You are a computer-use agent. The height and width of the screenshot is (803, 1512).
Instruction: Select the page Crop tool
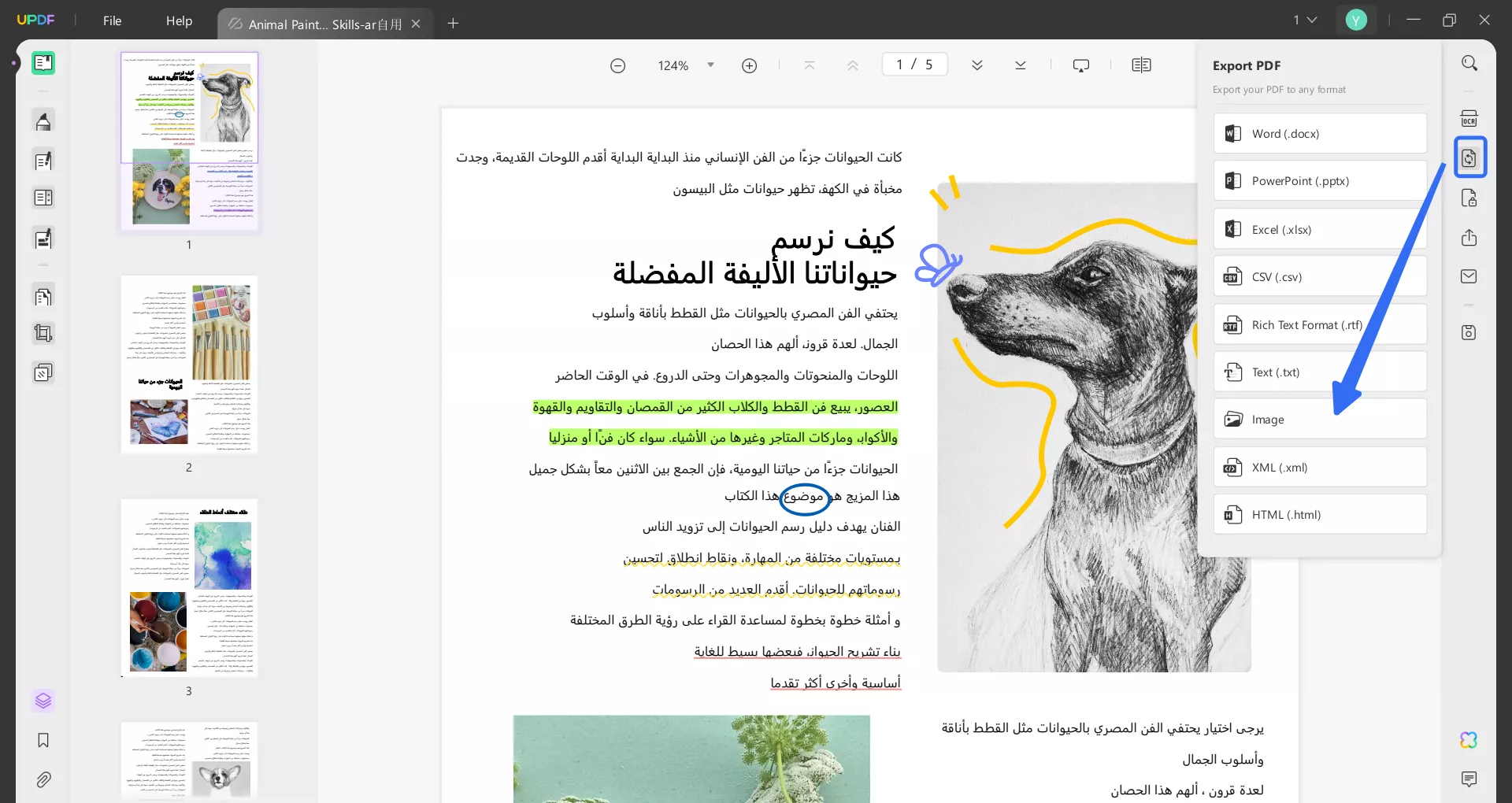[x=43, y=333]
